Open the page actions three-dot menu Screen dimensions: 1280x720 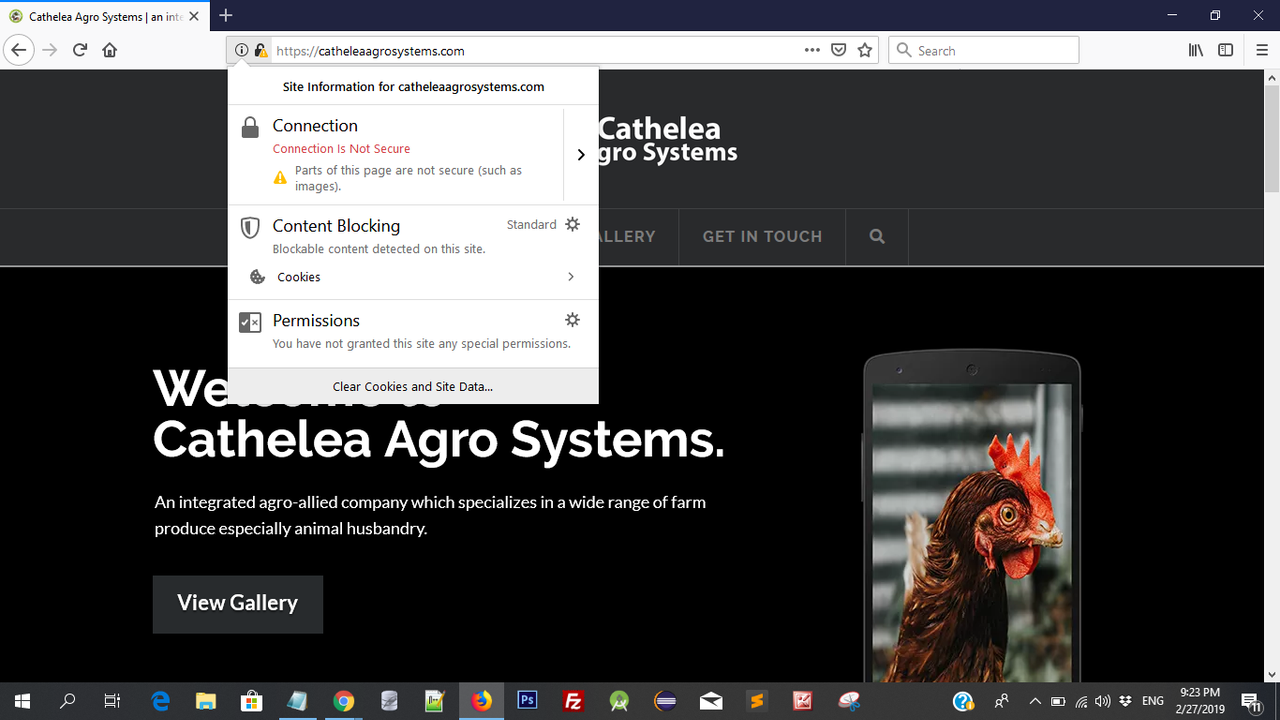tap(812, 50)
